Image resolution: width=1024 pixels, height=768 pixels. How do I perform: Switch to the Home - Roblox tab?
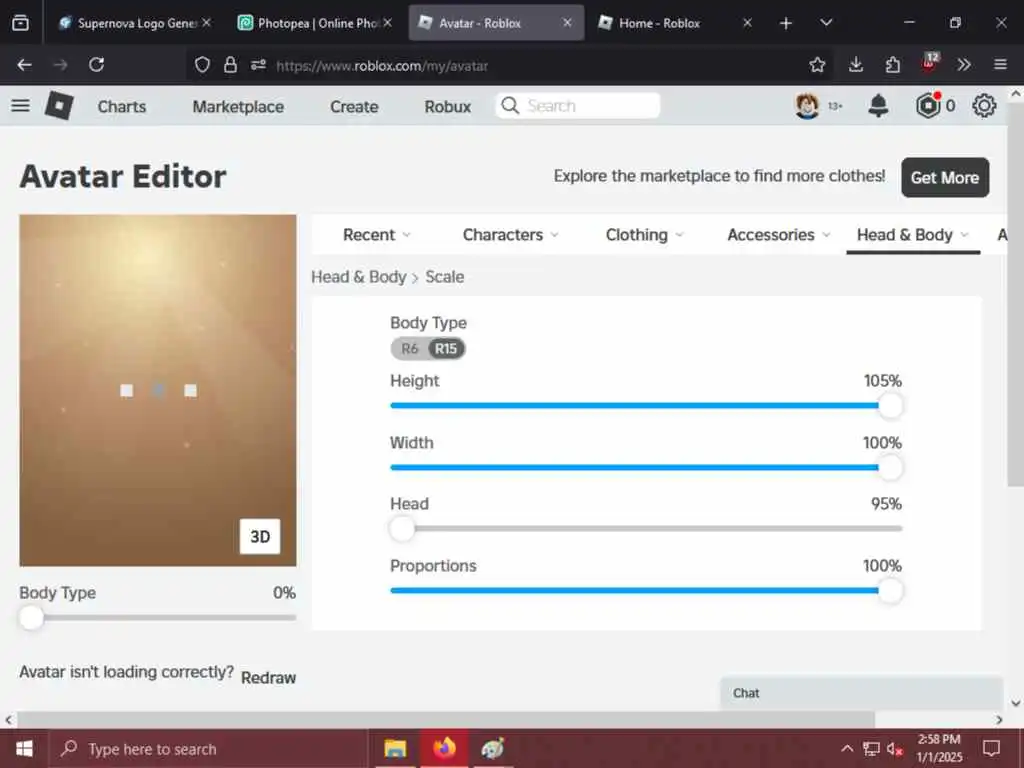click(675, 24)
